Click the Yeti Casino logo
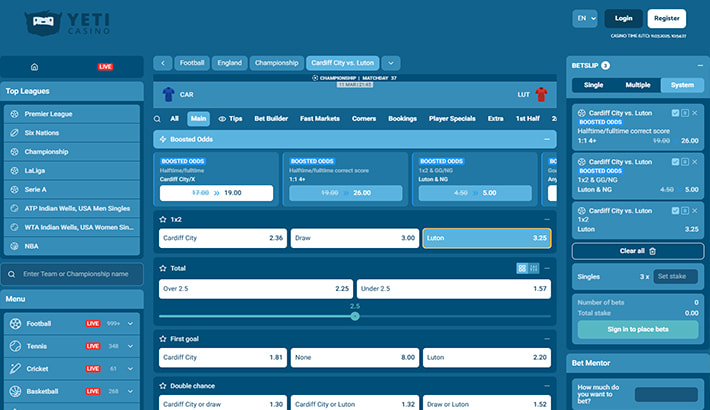The height and width of the screenshot is (410, 710). pos(67,23)
